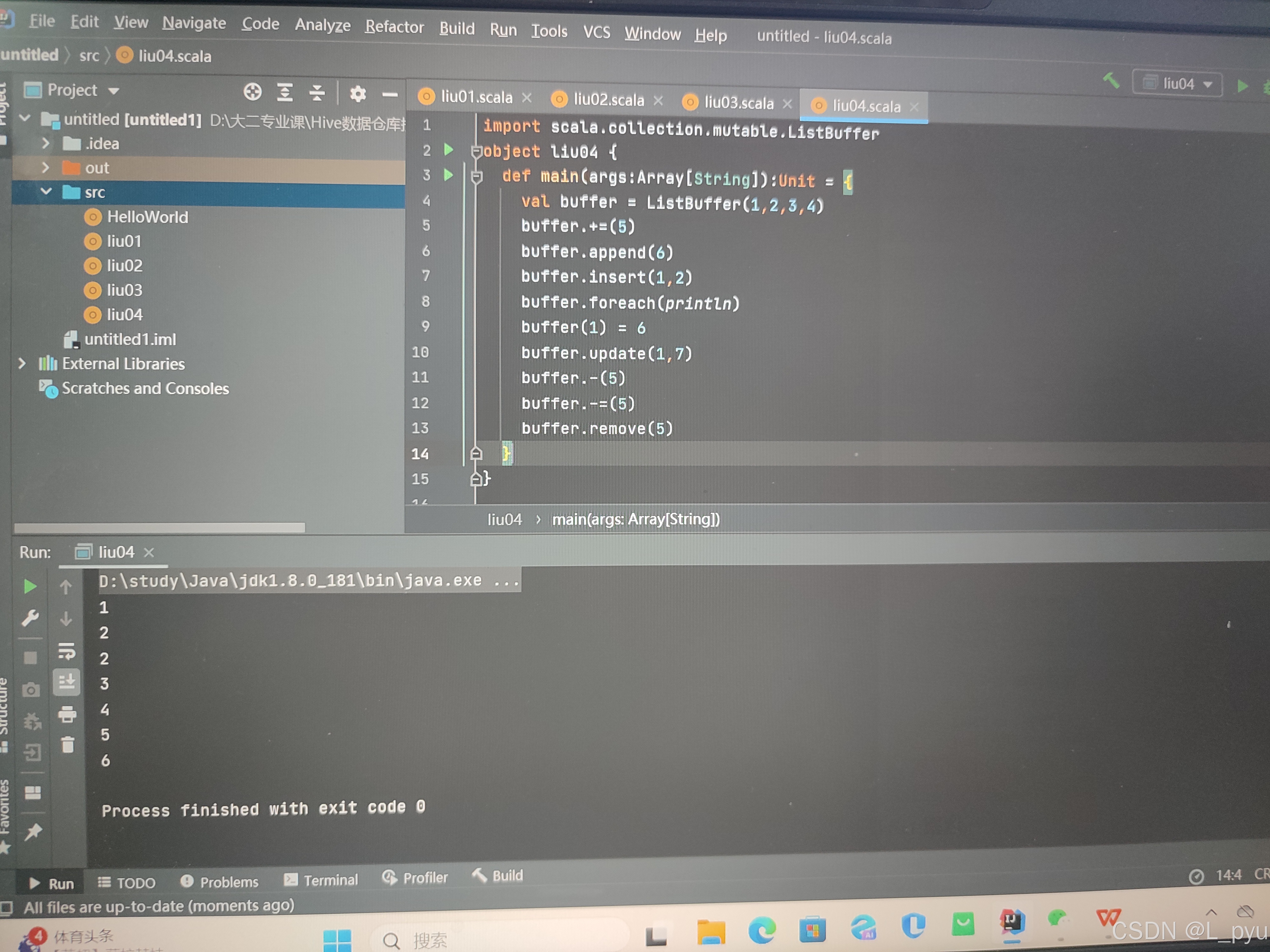Open Project panel settings gear
The height and width of the screenshot is (952, 1270).
click(358, 94)
